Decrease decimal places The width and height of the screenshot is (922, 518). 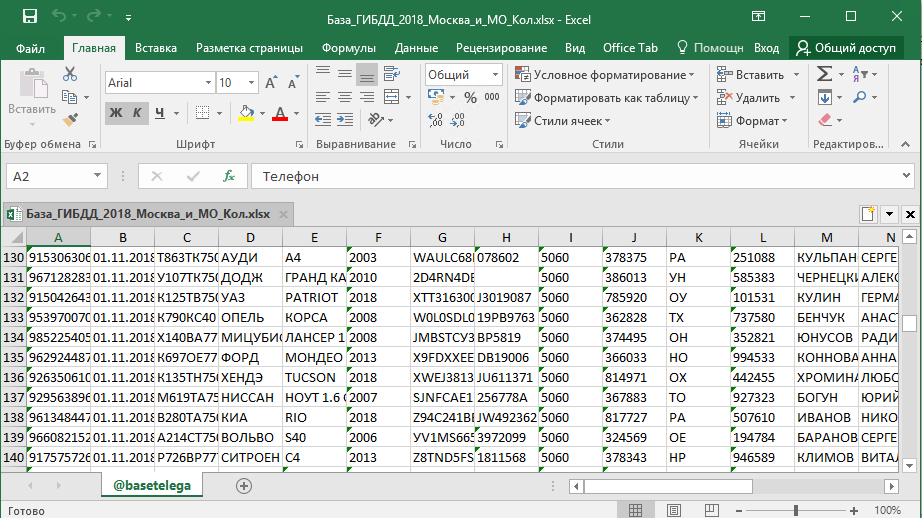pos(458,120)
